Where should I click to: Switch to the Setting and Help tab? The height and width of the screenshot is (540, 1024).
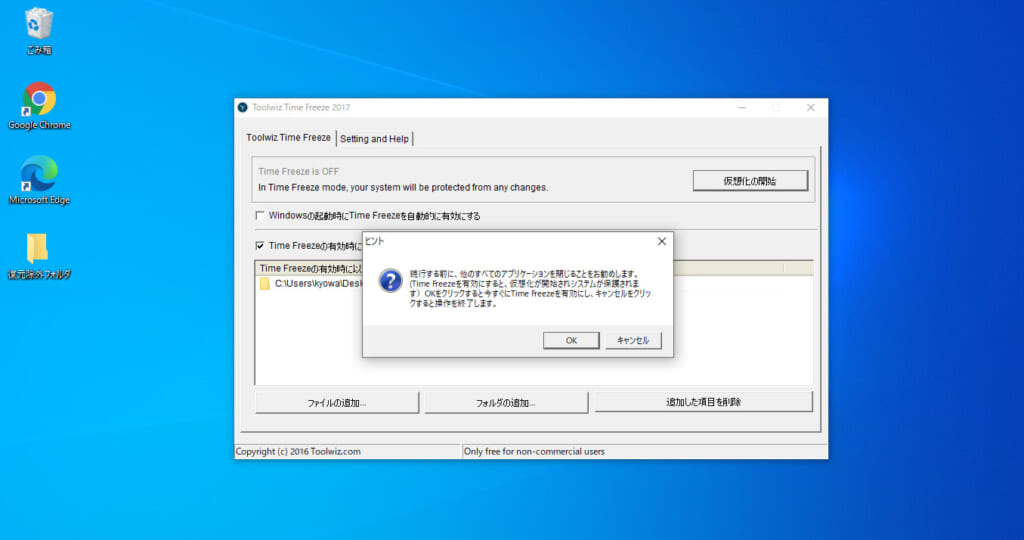[374, 139]
